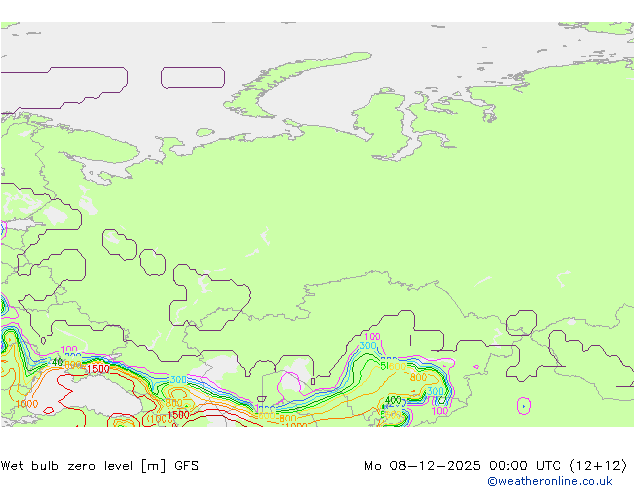This screenshot has height=490, width=634.
Task: Click the green "400" contour label
Action: 393,400
